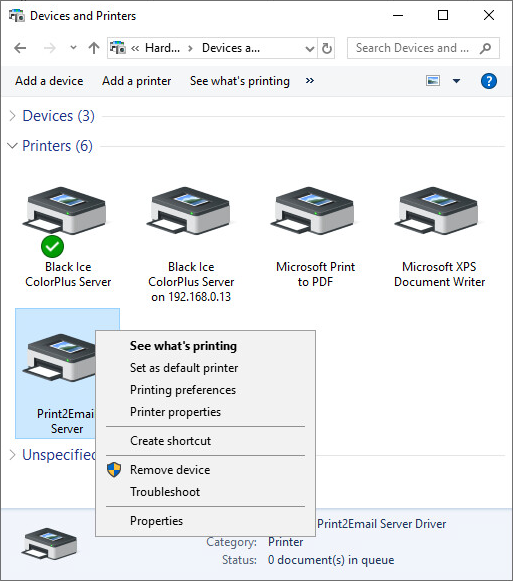Image resolution: width=513 pixels, height=581 pixels.
Task: Select Black Ice ColorPlus Server on 192.168.0.13 printer
Action: (x=191, y=245)
